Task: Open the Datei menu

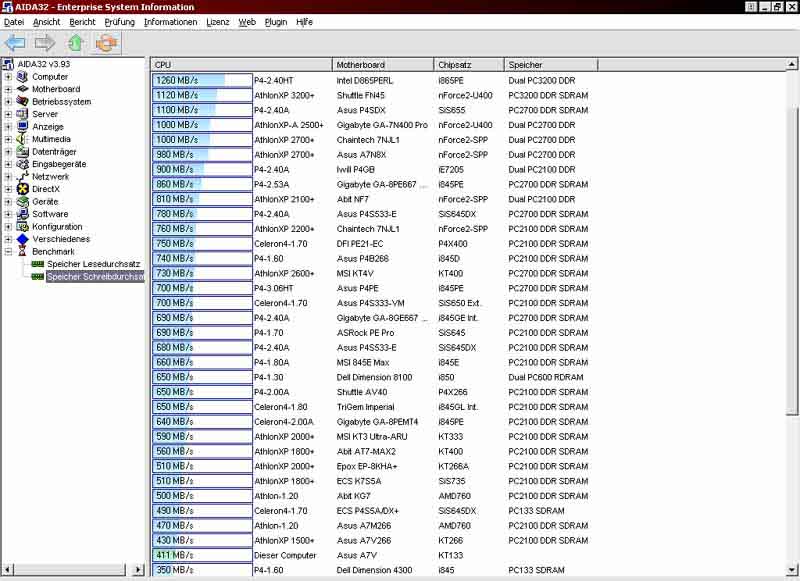Action: tap(14, 22)
